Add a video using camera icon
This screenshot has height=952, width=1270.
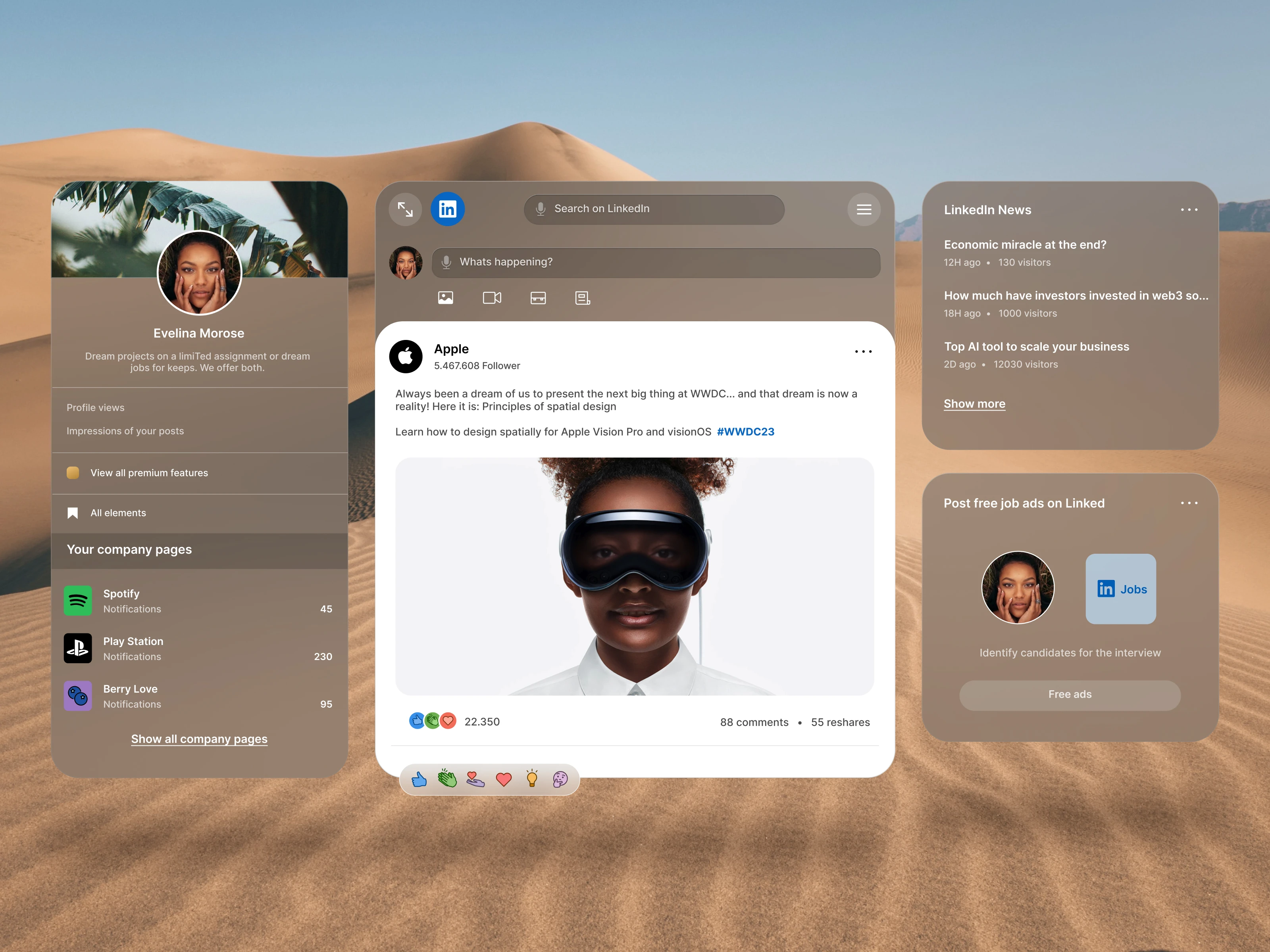point(492,298)
